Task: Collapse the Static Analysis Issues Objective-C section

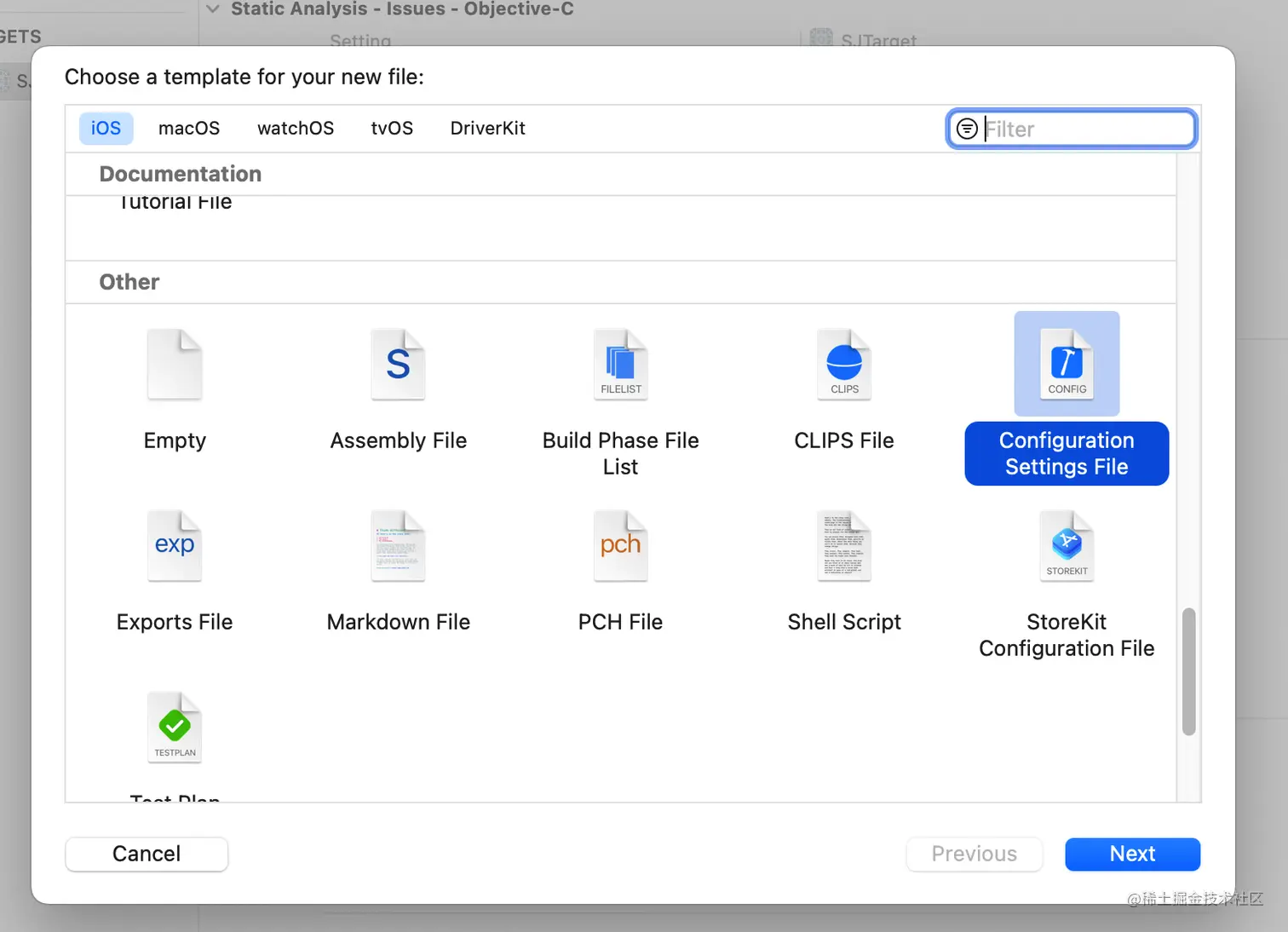Action: coord(213,9)
